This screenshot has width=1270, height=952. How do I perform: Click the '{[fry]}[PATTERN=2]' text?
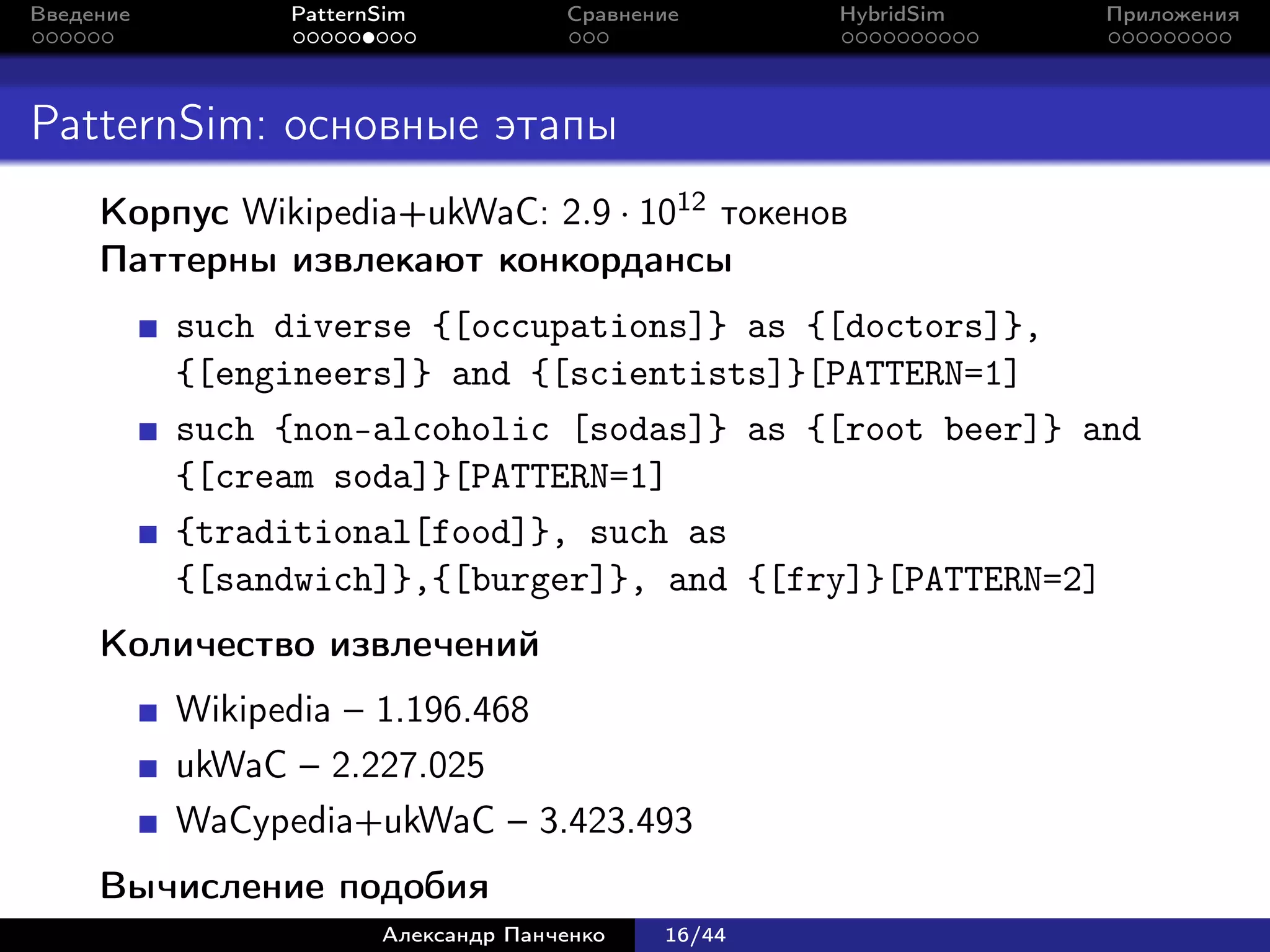click(922, 580)
